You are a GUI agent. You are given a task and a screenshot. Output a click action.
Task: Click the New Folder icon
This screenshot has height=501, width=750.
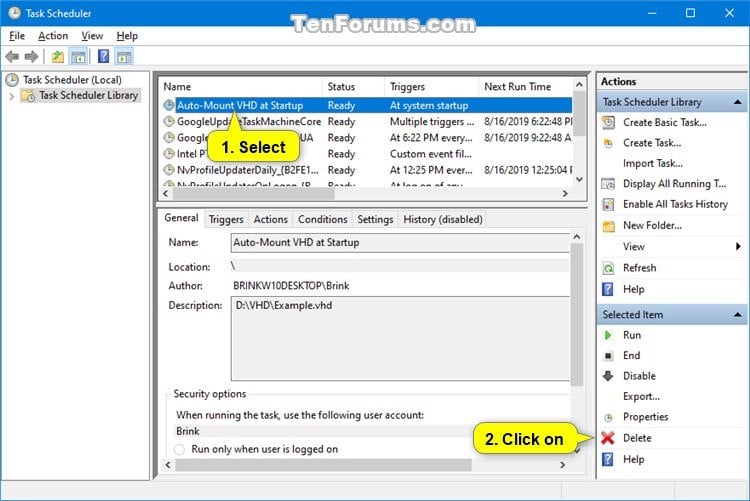[608, 226]
